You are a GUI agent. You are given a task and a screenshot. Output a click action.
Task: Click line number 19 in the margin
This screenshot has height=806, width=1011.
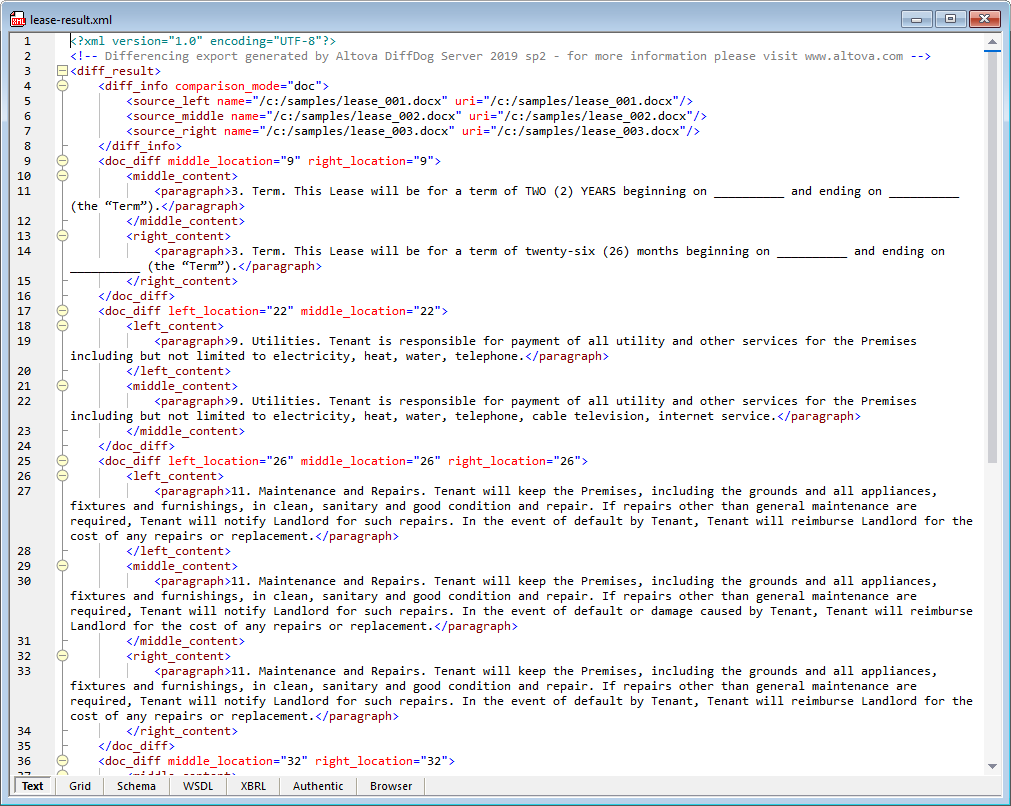point(25,340)
